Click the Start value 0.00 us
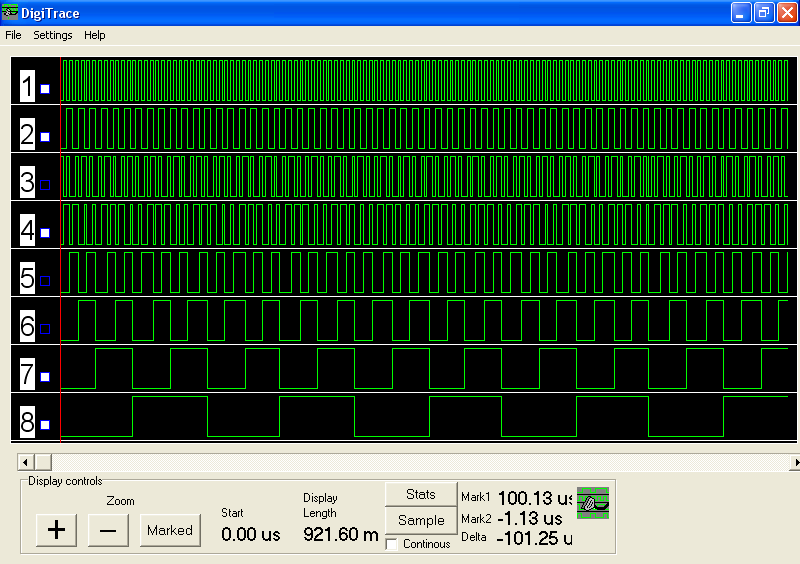This screenshot has height=564, width=800. point(251,534)
